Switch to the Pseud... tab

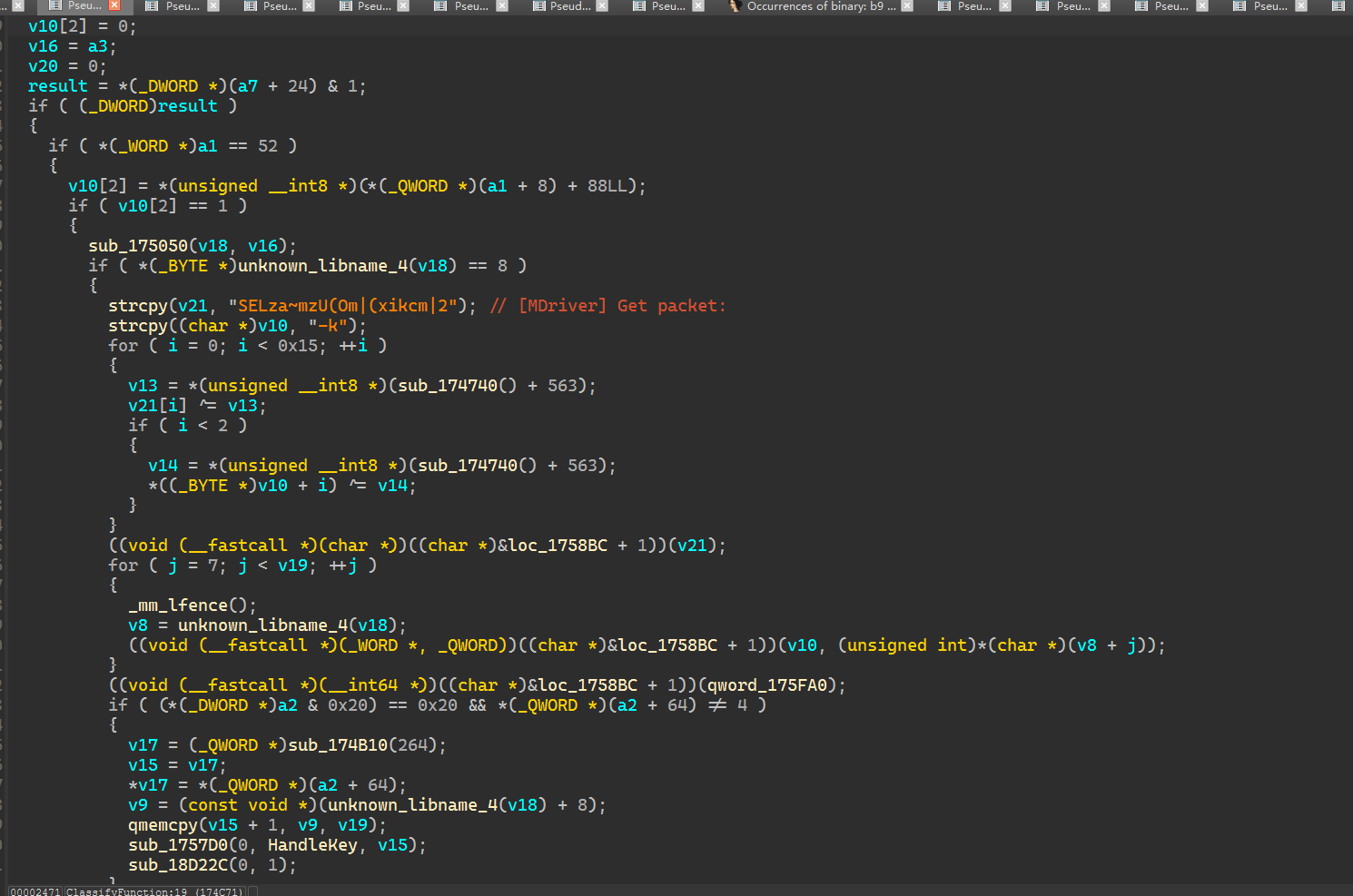point(569,5)
